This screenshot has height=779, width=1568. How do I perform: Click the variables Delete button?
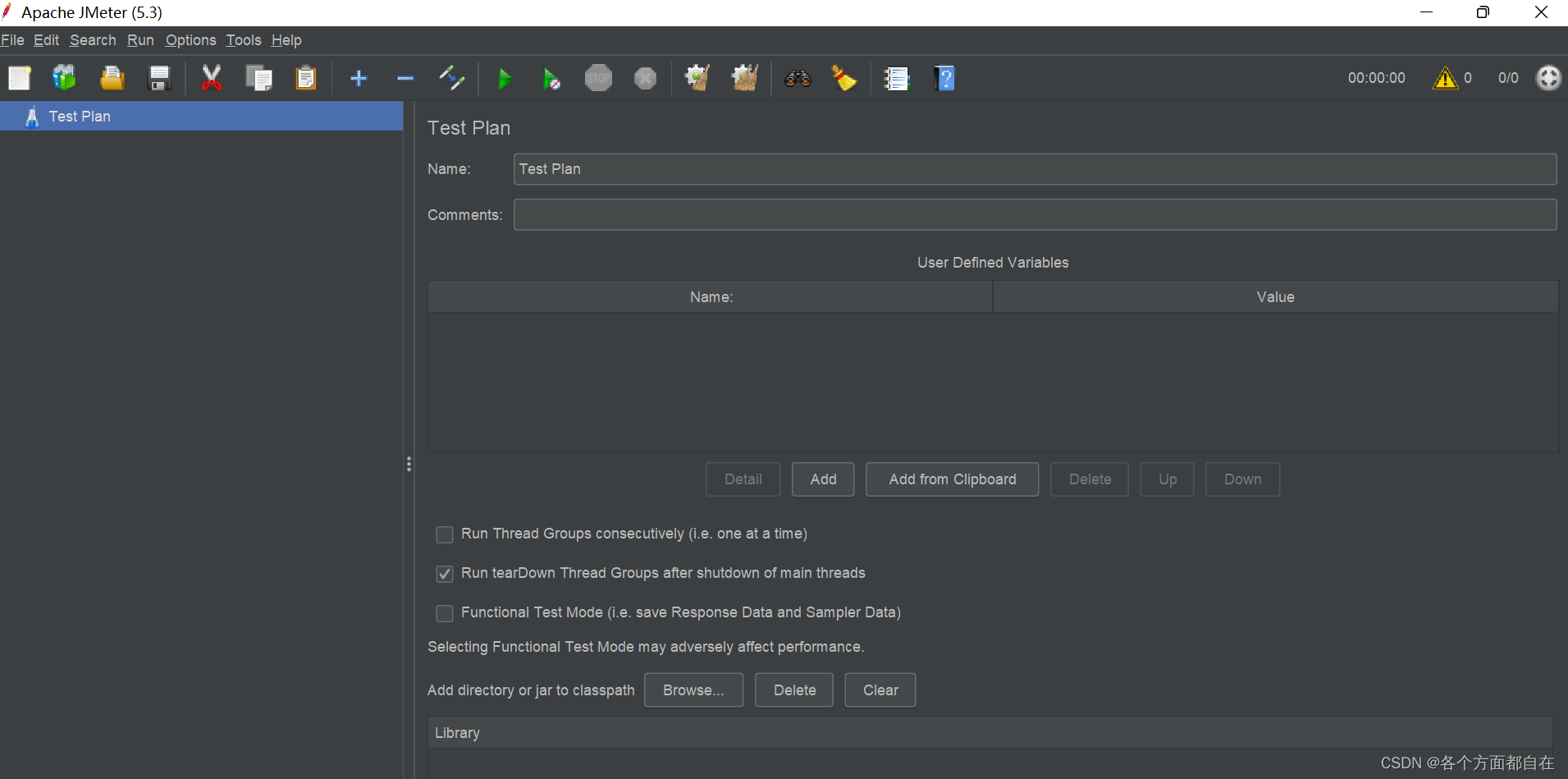tap(1090, 479)
